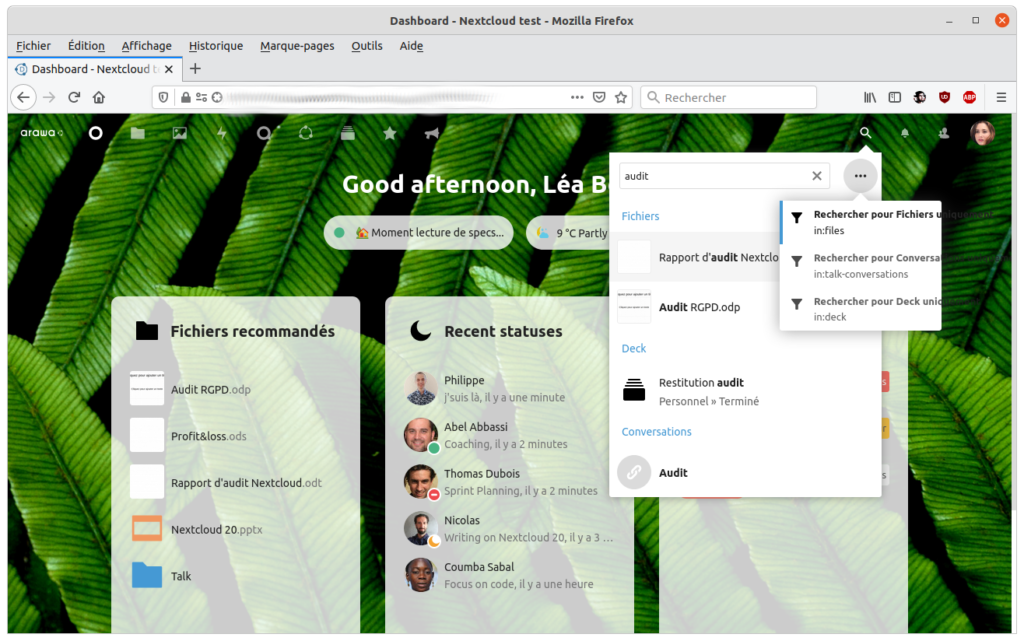
Task: Save the page to Pocket
Action: click(599, 97)
